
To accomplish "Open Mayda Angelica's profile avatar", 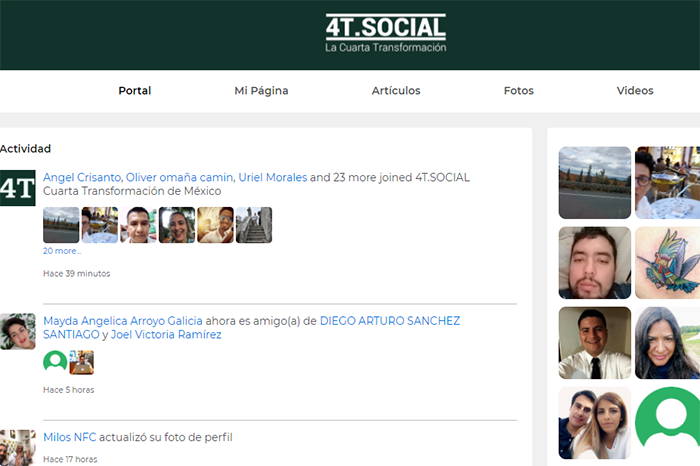I will pos(18,331).
